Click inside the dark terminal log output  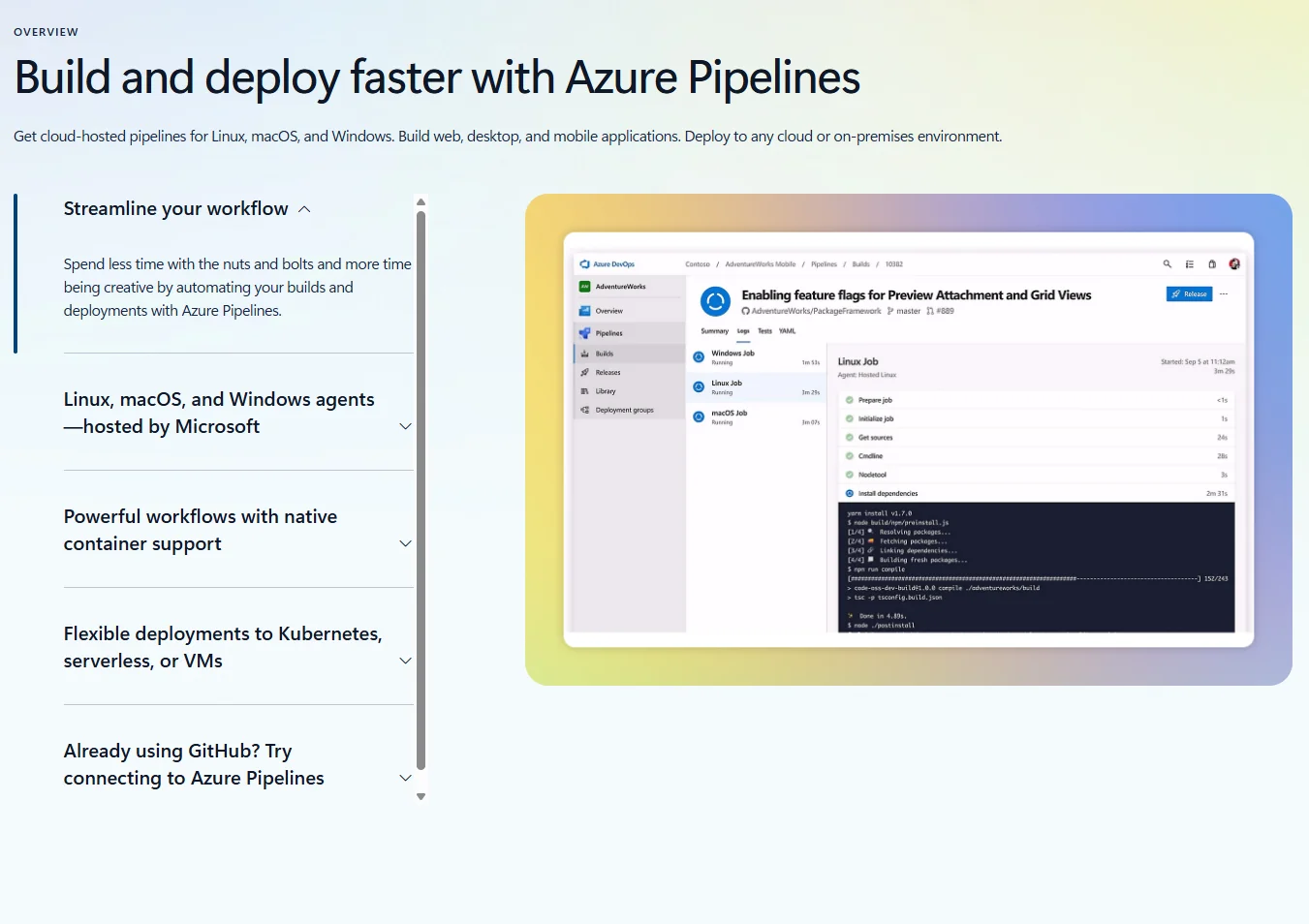(x=1037, y=568)
